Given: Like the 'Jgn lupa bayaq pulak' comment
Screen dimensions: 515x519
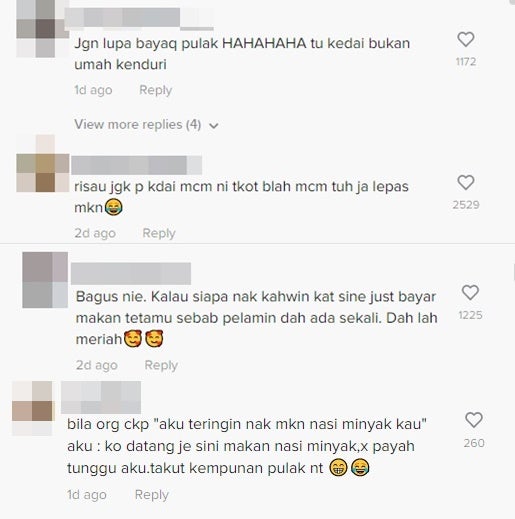Looking at the screenshot, I should [x=466, y=39].
